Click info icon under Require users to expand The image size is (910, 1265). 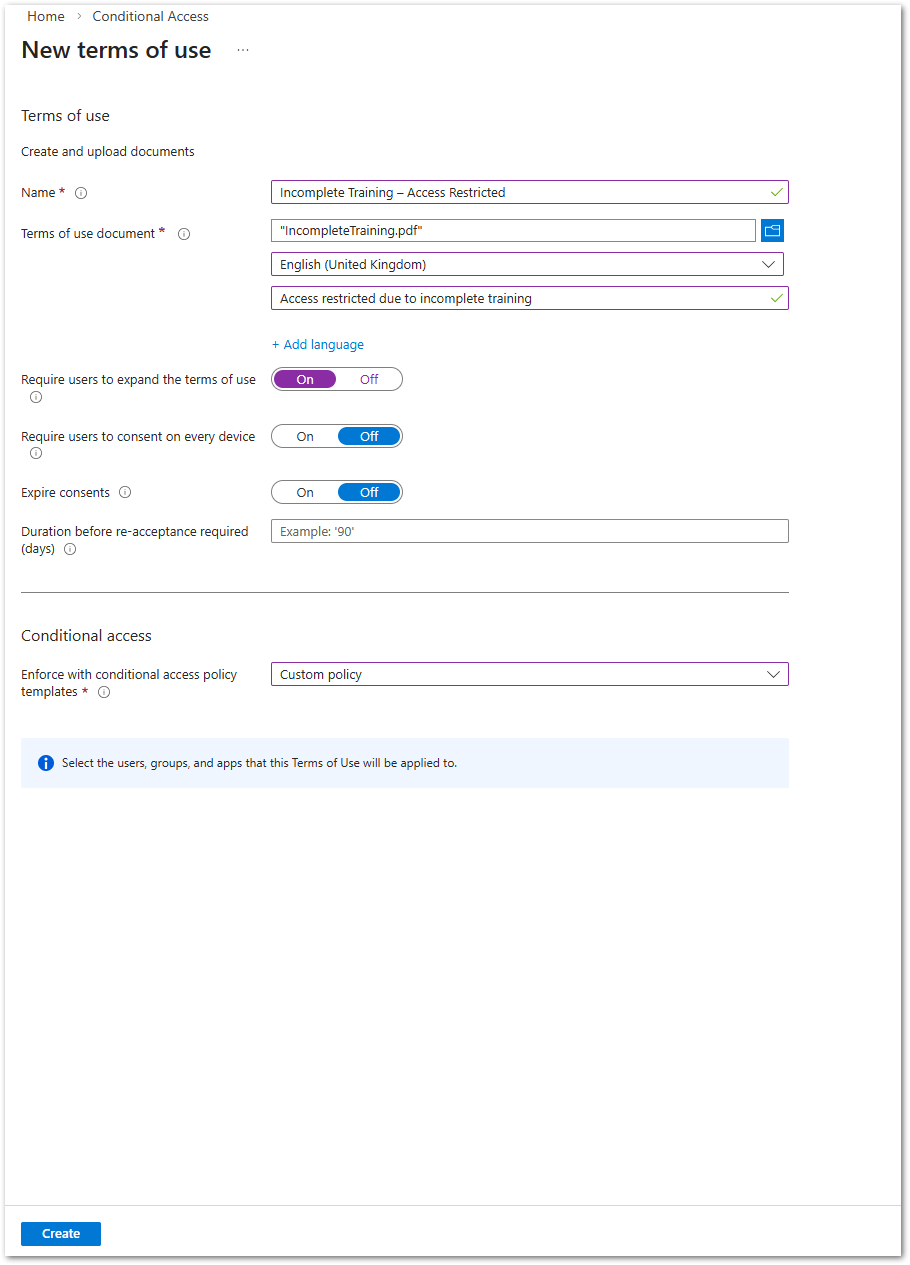point(36,397)
